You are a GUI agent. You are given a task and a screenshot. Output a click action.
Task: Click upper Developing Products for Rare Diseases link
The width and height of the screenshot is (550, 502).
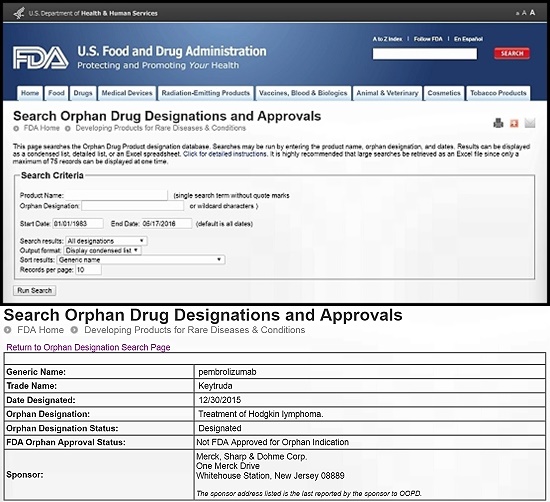point(161,128)
